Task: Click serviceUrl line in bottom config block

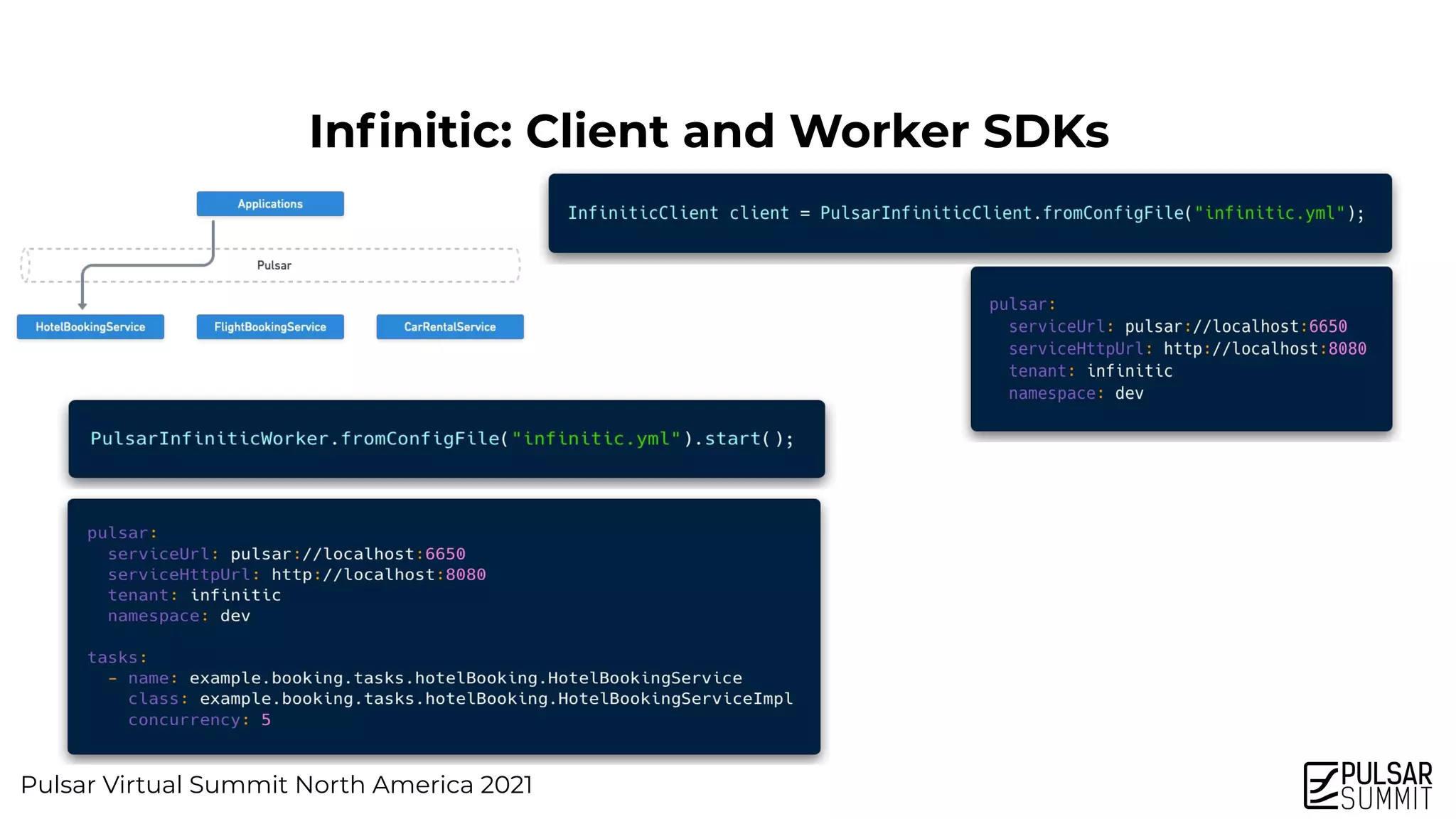Action: point(287,554)
